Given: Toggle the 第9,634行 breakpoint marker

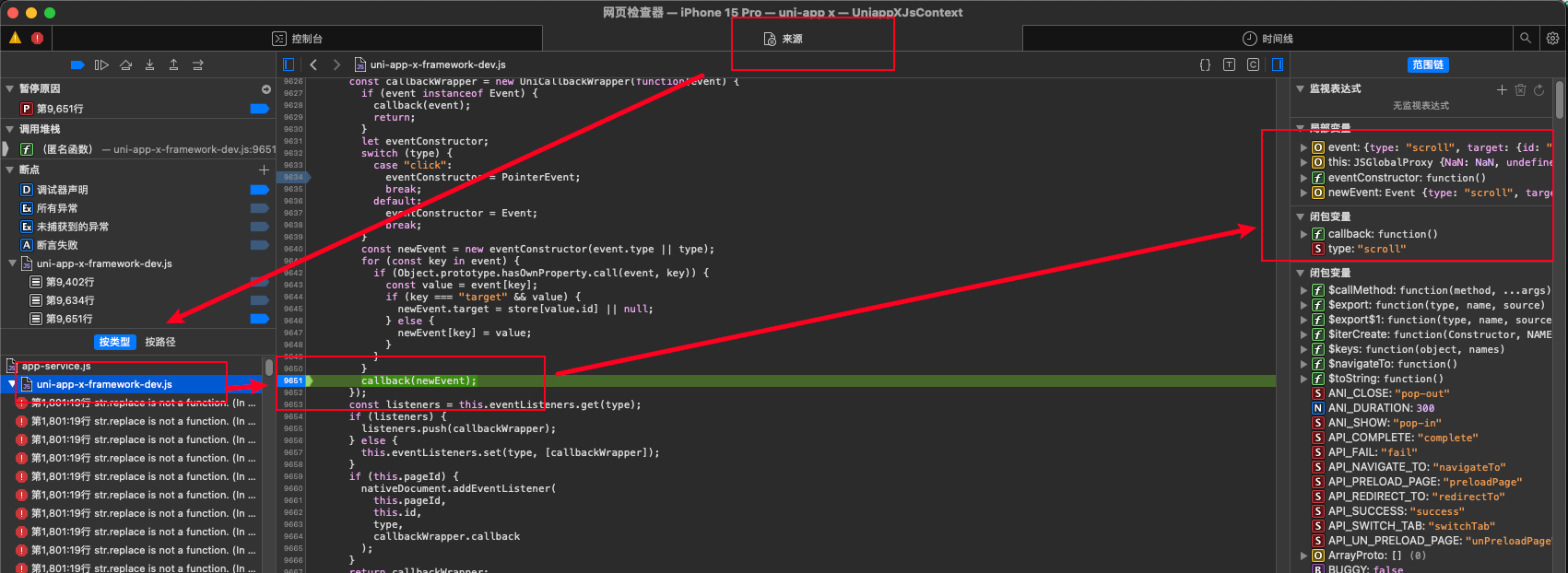Looking at the screenshot, I should pos(259,300).
